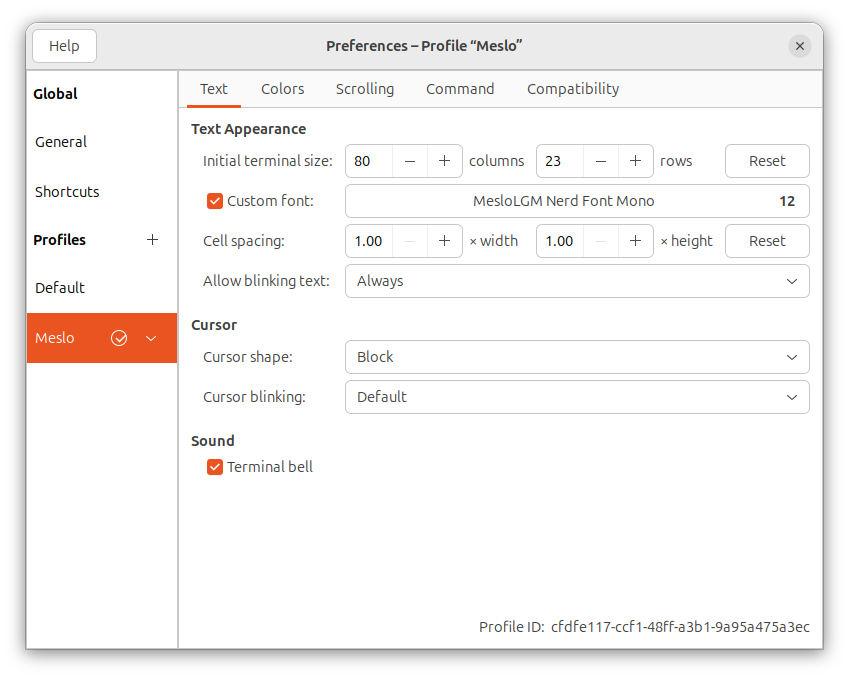Increase cell spacing height with plus

tap(635, 241)
